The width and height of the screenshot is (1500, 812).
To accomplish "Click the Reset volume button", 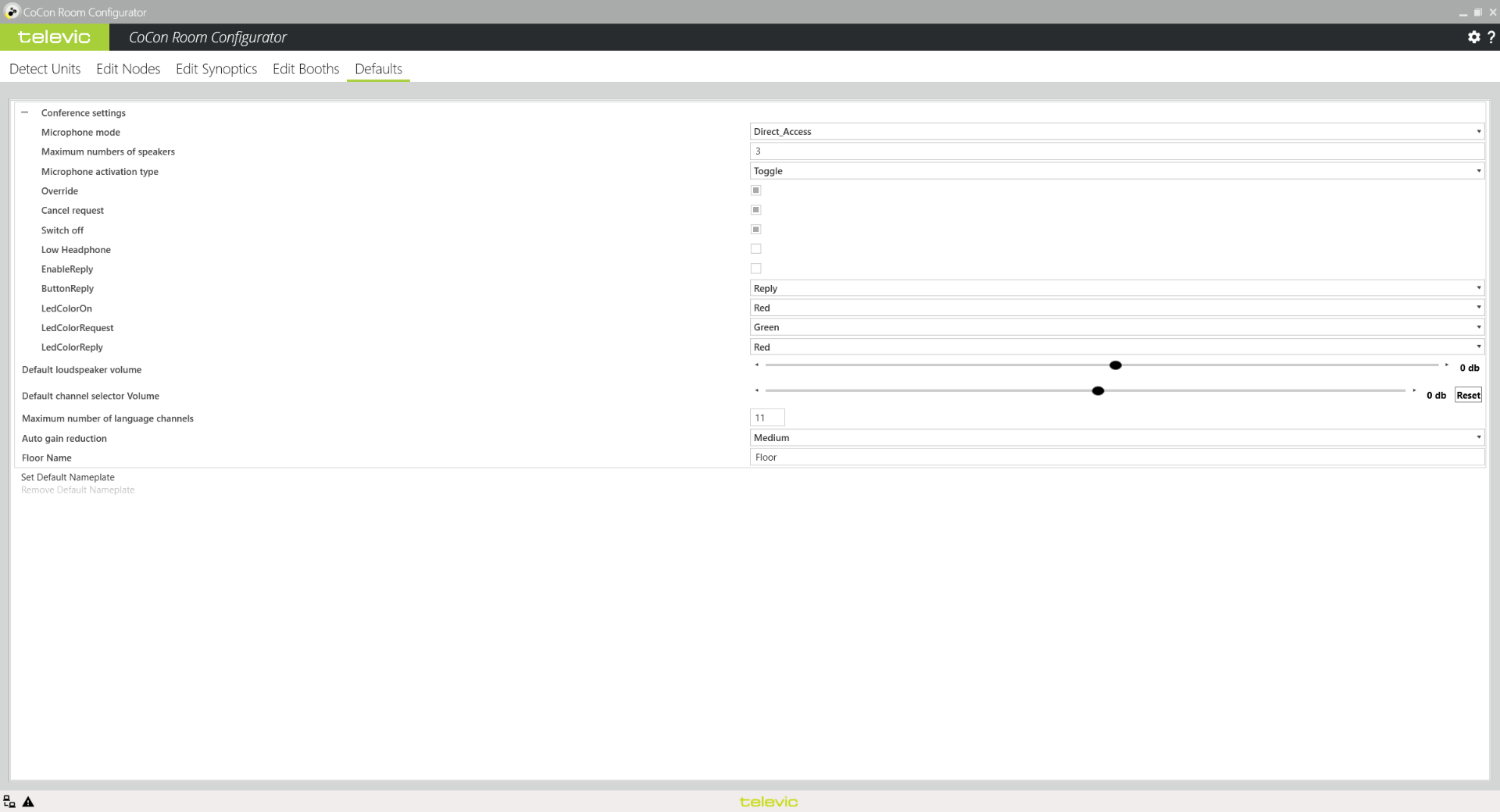I will click(x=1468, y=395).
